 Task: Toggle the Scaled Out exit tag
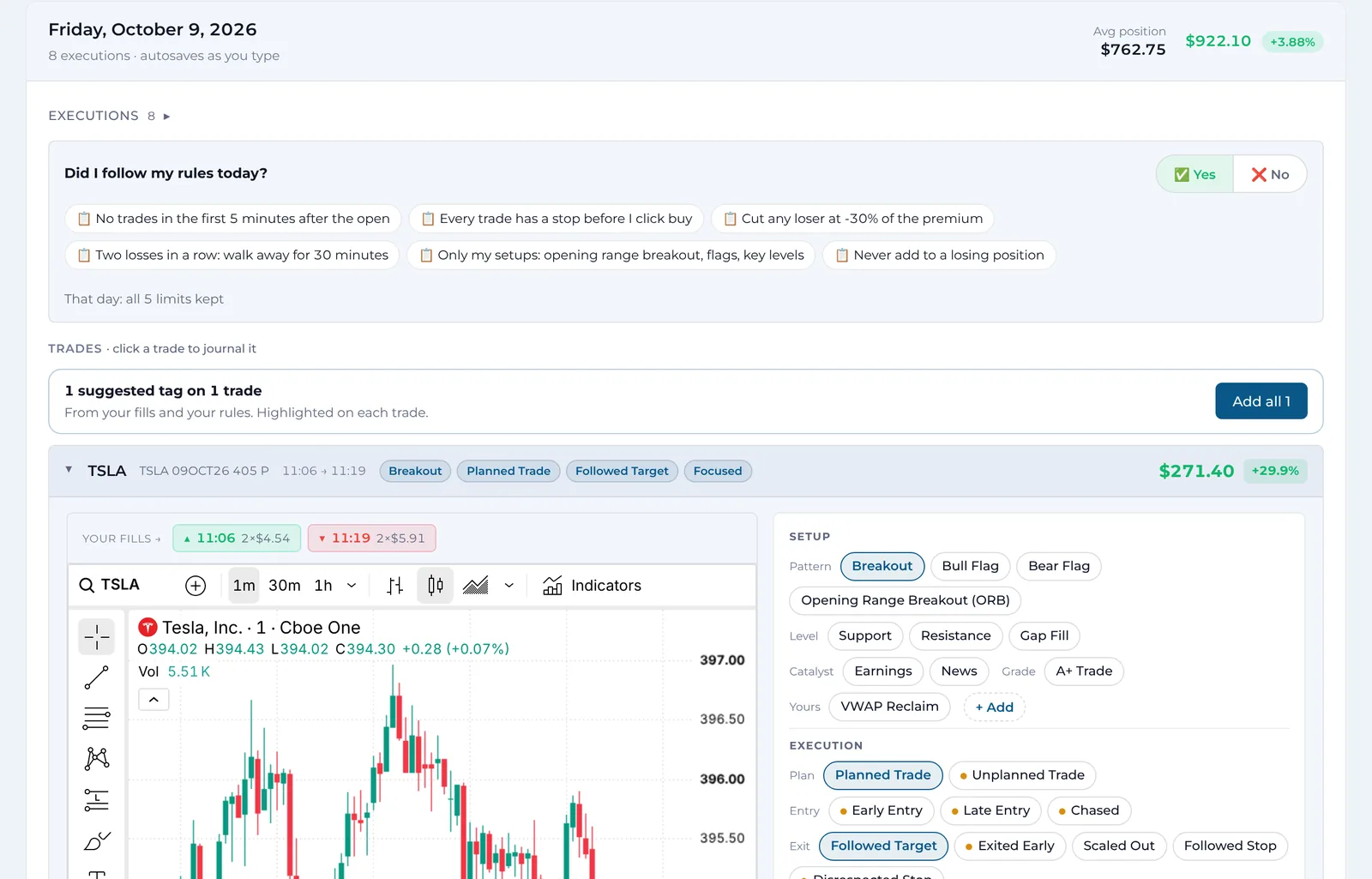(x=1118, y=846)
